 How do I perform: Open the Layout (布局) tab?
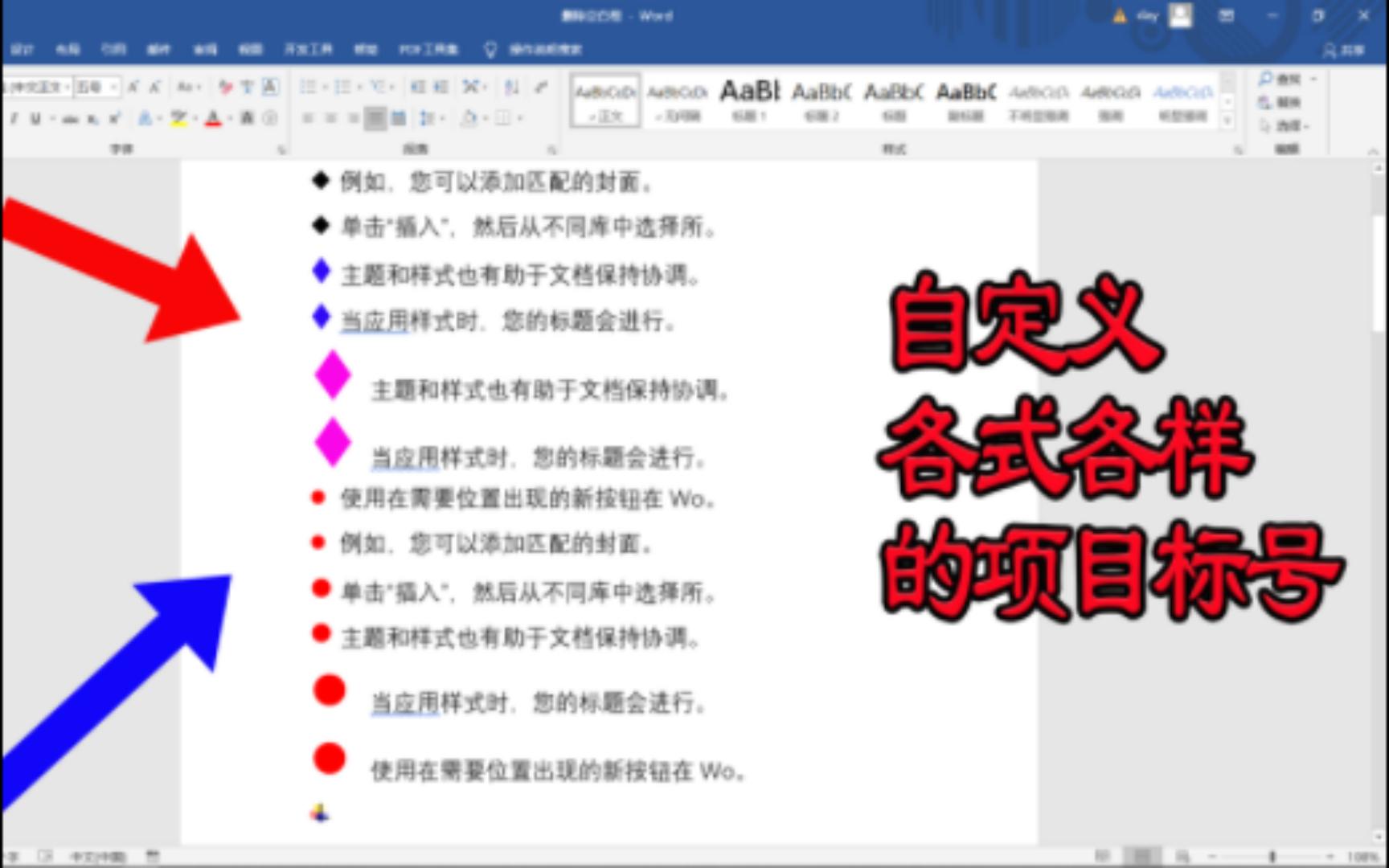coord(68,49)
